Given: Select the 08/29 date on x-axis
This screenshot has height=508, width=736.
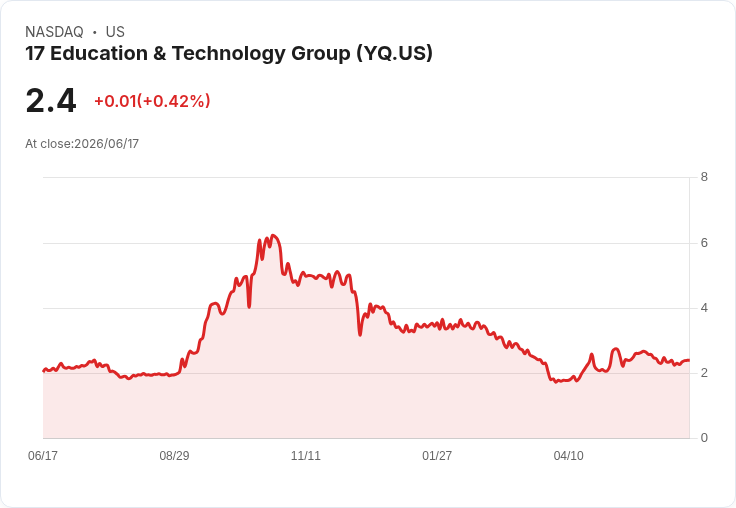Looking at the screenshot, I should [x=174, y=455].
